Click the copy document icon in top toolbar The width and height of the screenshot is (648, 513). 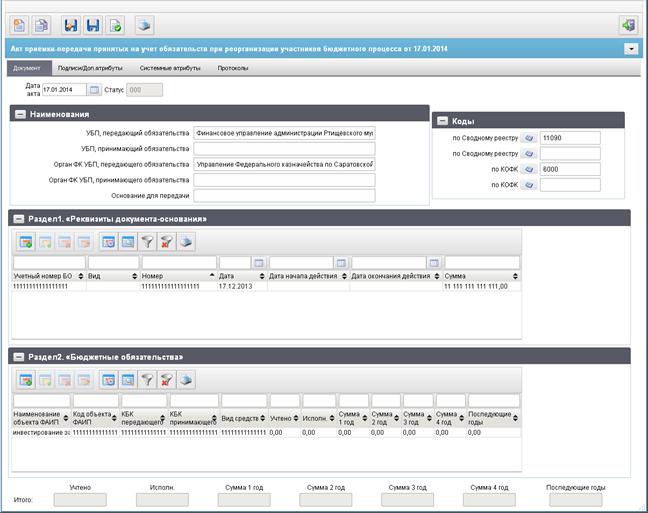[41, 26]
